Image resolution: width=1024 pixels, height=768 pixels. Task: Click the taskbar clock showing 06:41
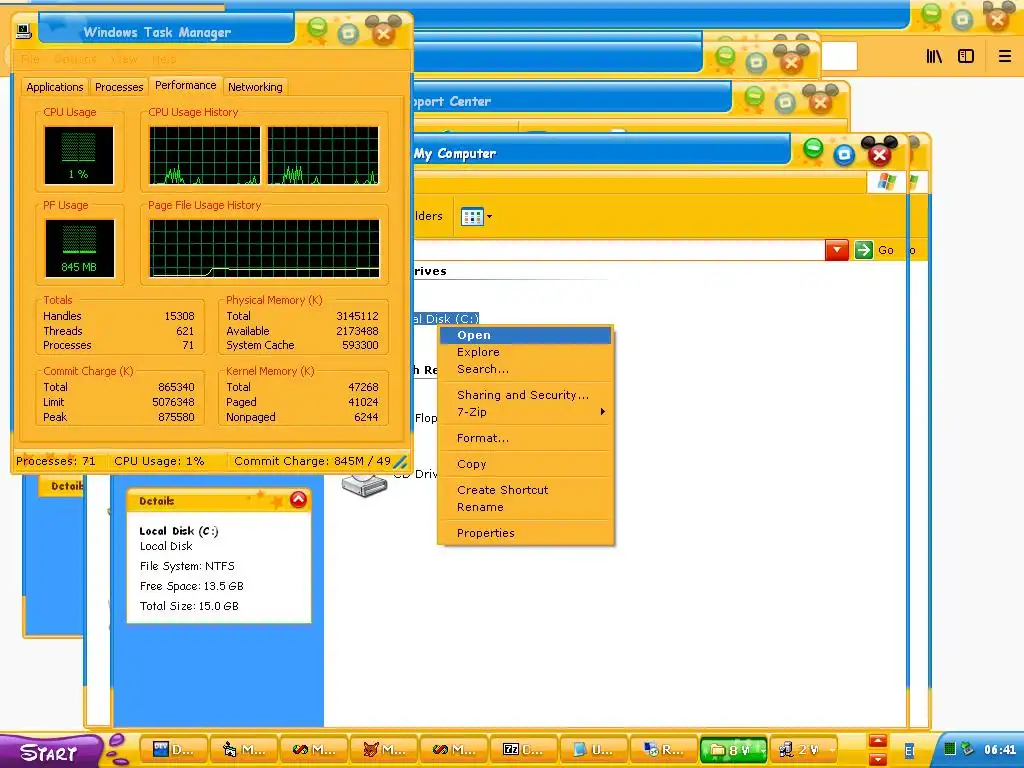(1000, 750)
